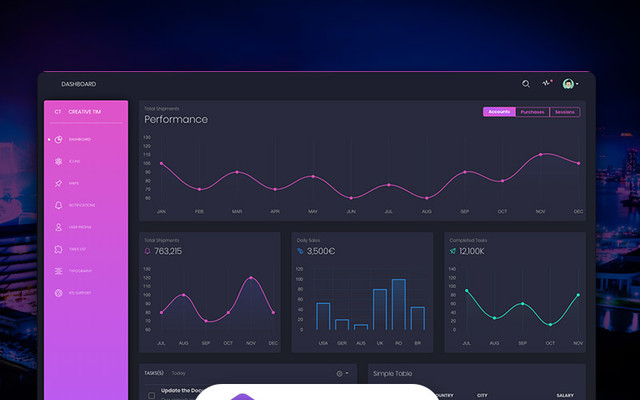Click the Simple Table heading
The image size is (640, 400).
tap(392, 373)
